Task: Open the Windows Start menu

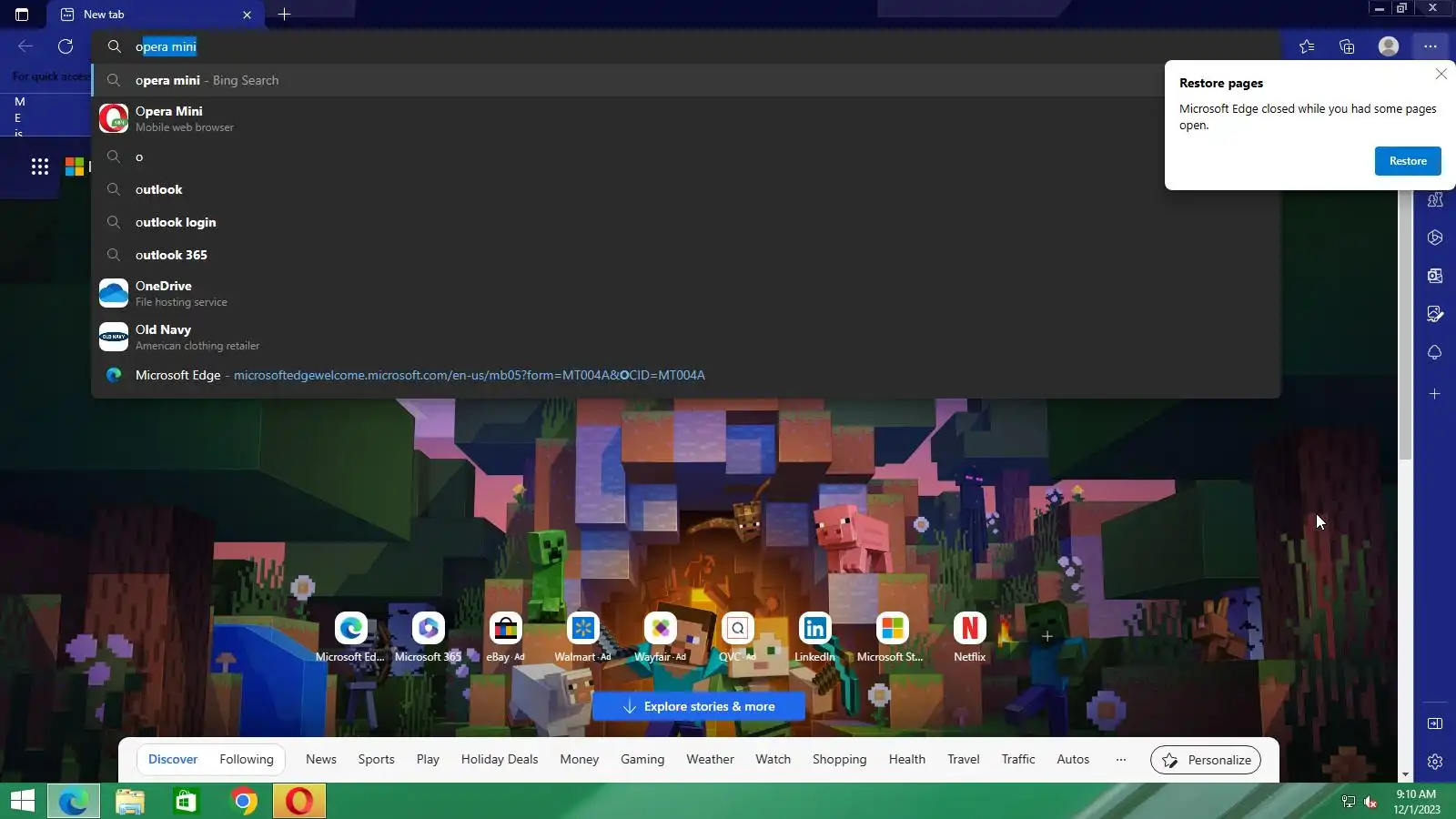Action: click(x=23, y=801)
